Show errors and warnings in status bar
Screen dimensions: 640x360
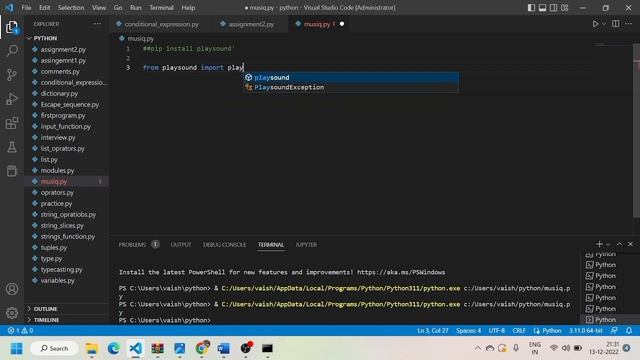[x=20, y=331]
